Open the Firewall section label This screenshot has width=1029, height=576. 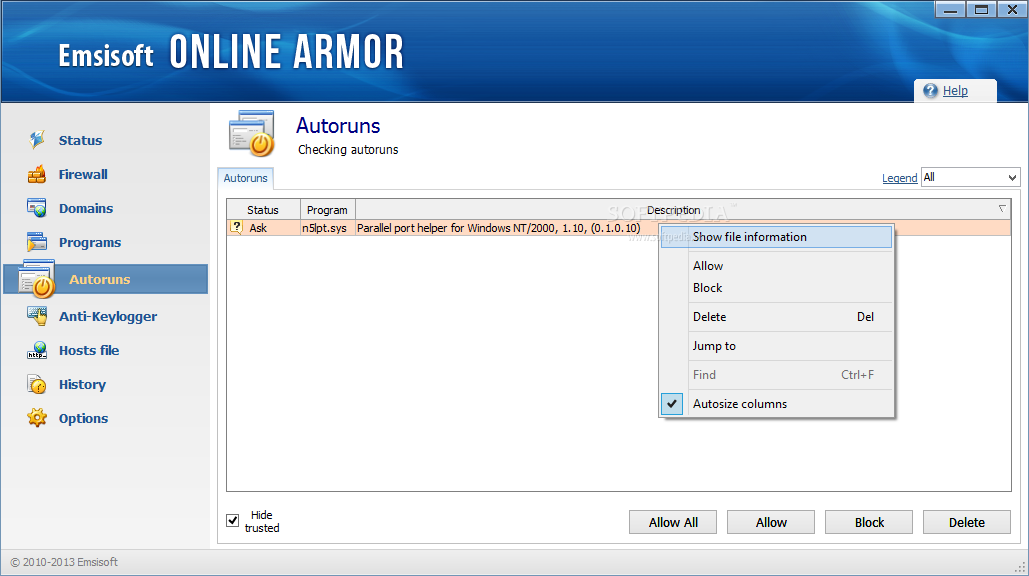(83, 174)
